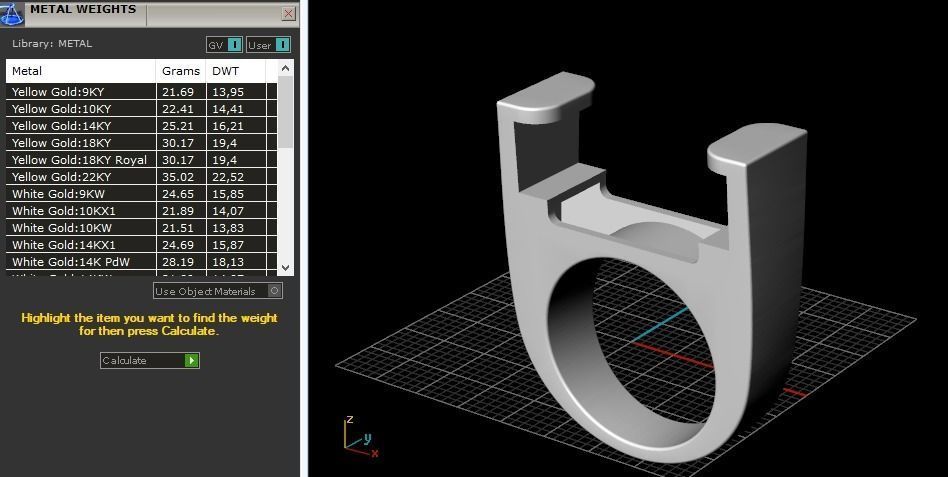Image resolution: width=948 pixels, height=477 pixels.
Task: Toggle Use Object Materials option
Action: point(218,291)
